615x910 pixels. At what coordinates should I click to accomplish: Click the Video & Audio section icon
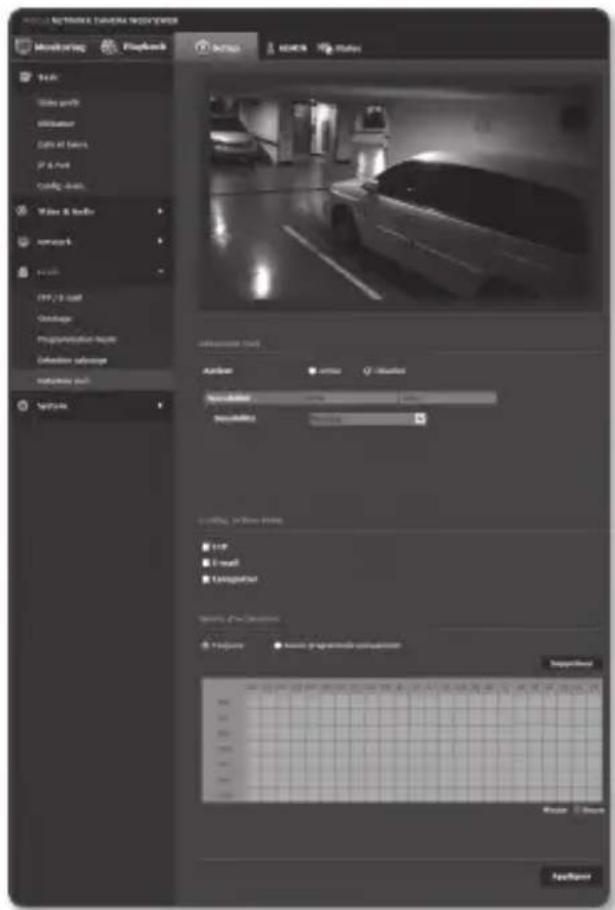23,211
